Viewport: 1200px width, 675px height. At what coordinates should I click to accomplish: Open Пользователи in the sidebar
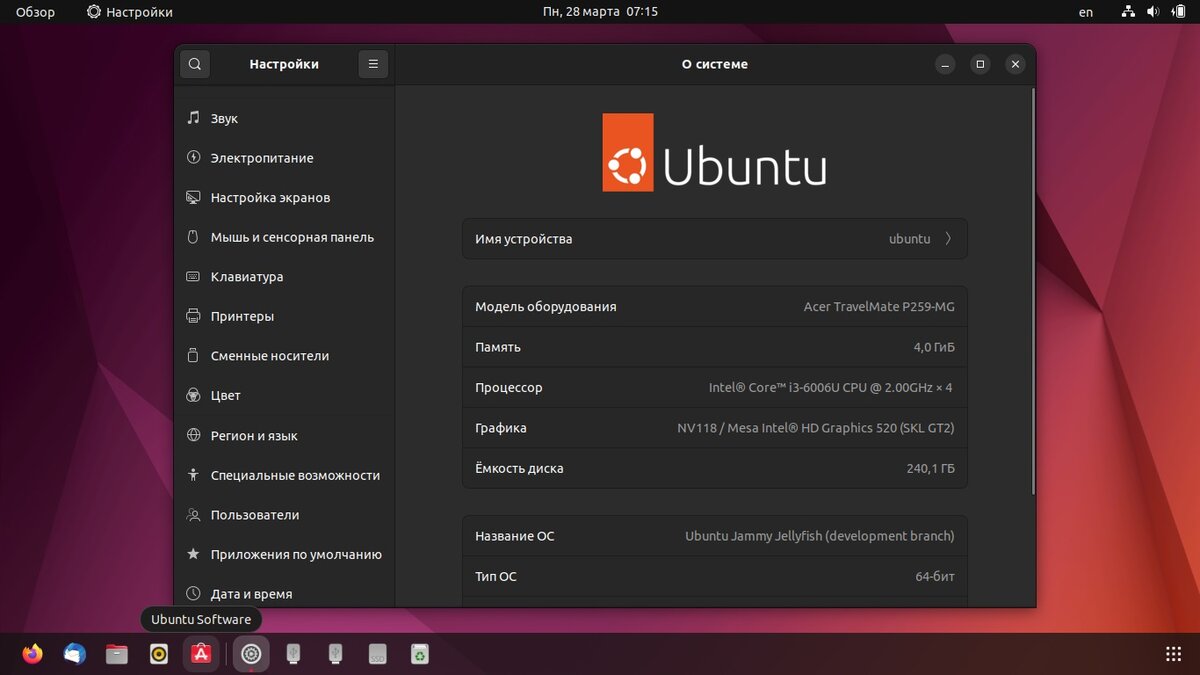click(x=284, y=515)
